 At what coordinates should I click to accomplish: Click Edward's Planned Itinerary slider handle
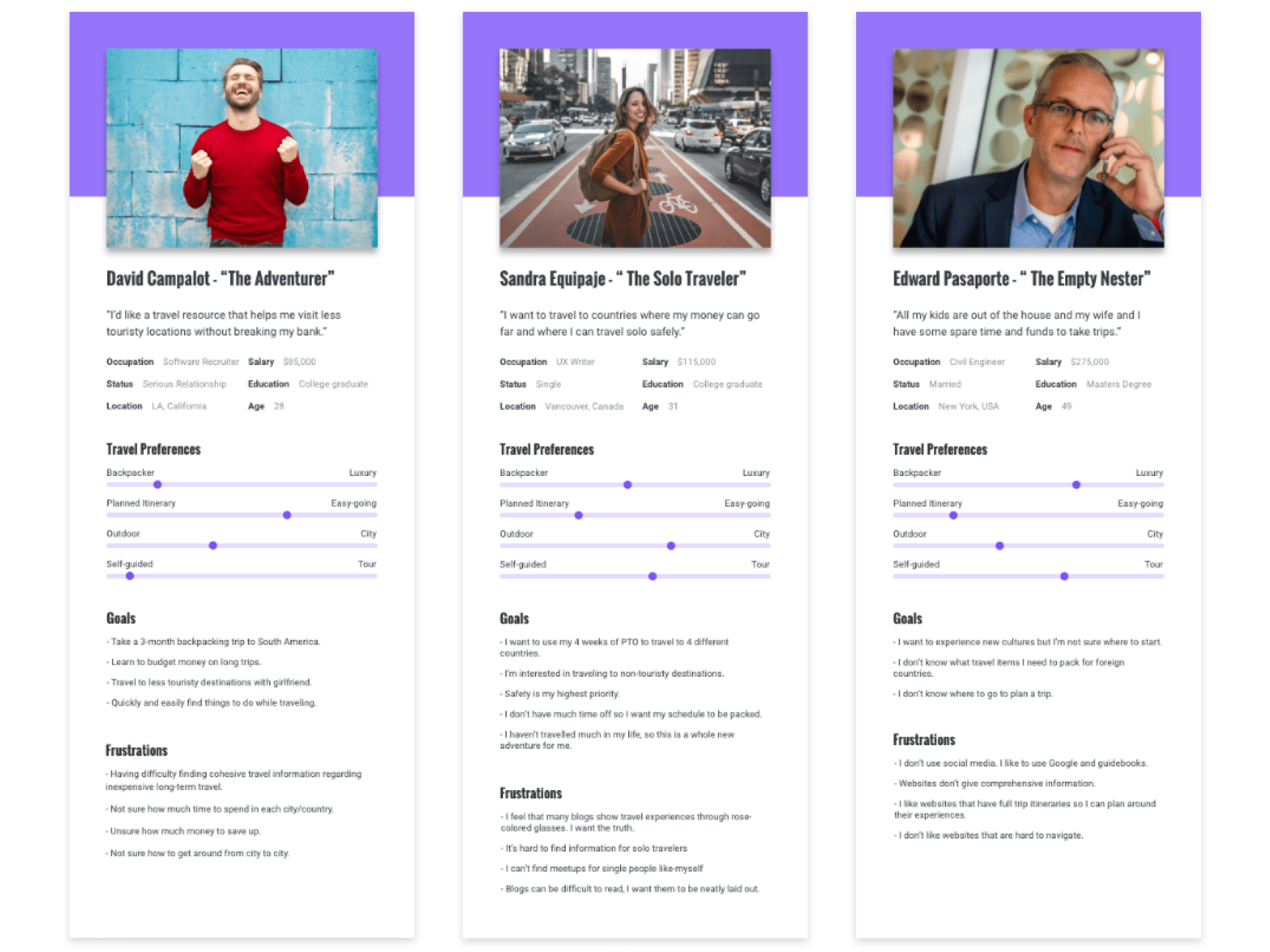tap(954, 515)
